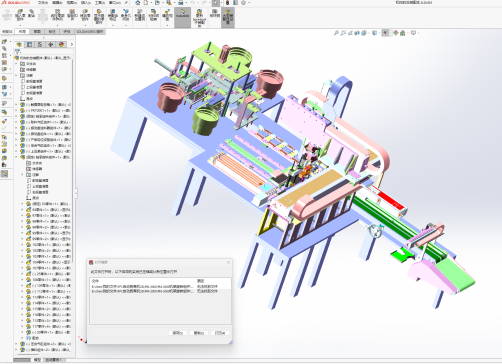The width and height of the screenshot is (502, 364).
Task: Open the Options gear icon
Action: [x=243, y=3]
